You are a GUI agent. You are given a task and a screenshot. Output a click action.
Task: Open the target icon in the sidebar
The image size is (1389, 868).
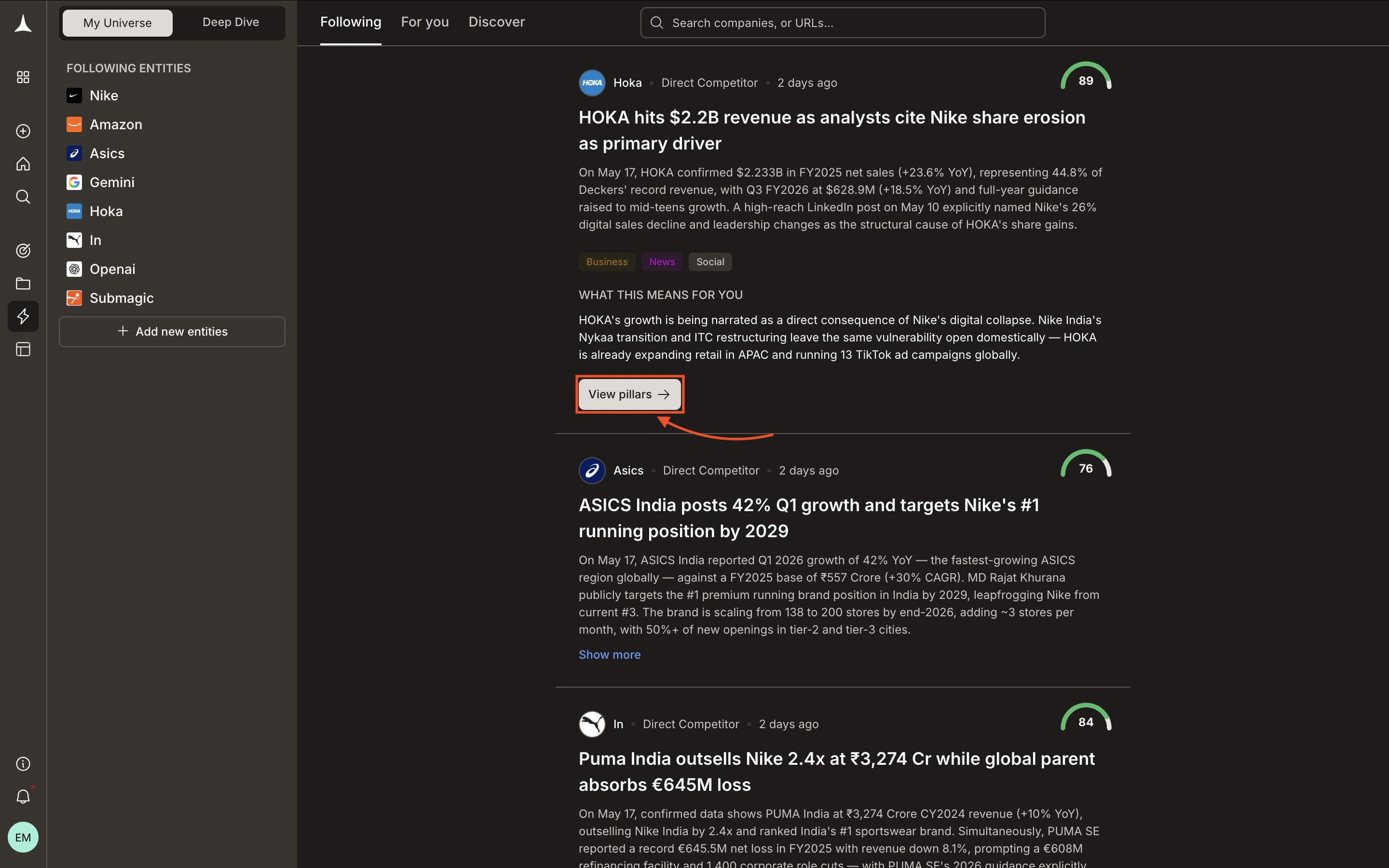(x=23, y=250)
